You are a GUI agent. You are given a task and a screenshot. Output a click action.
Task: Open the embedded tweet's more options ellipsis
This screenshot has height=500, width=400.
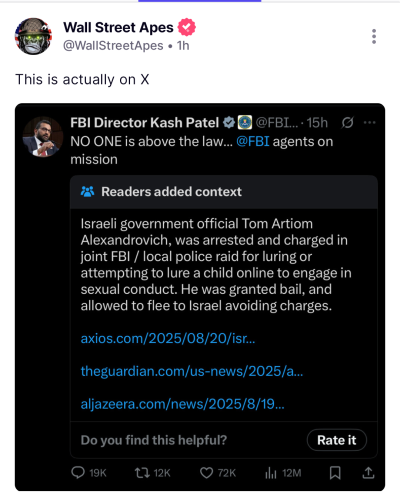(x=370, y=122)
